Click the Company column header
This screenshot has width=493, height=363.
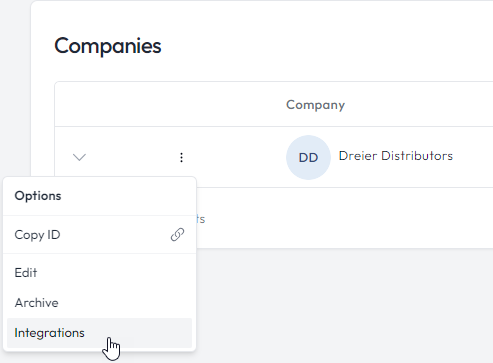[315, 105]
